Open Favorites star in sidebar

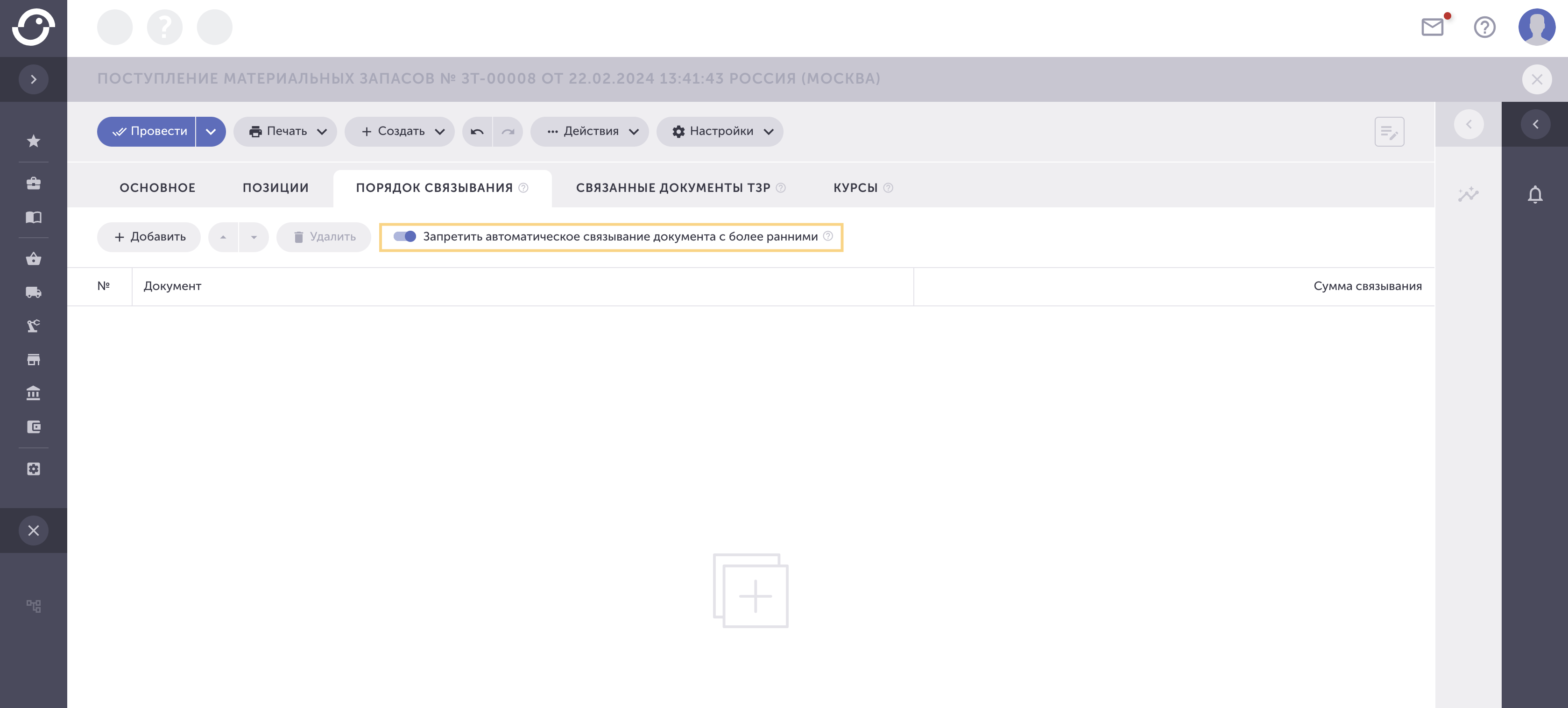pyautogui.click(x=34, y=141)
